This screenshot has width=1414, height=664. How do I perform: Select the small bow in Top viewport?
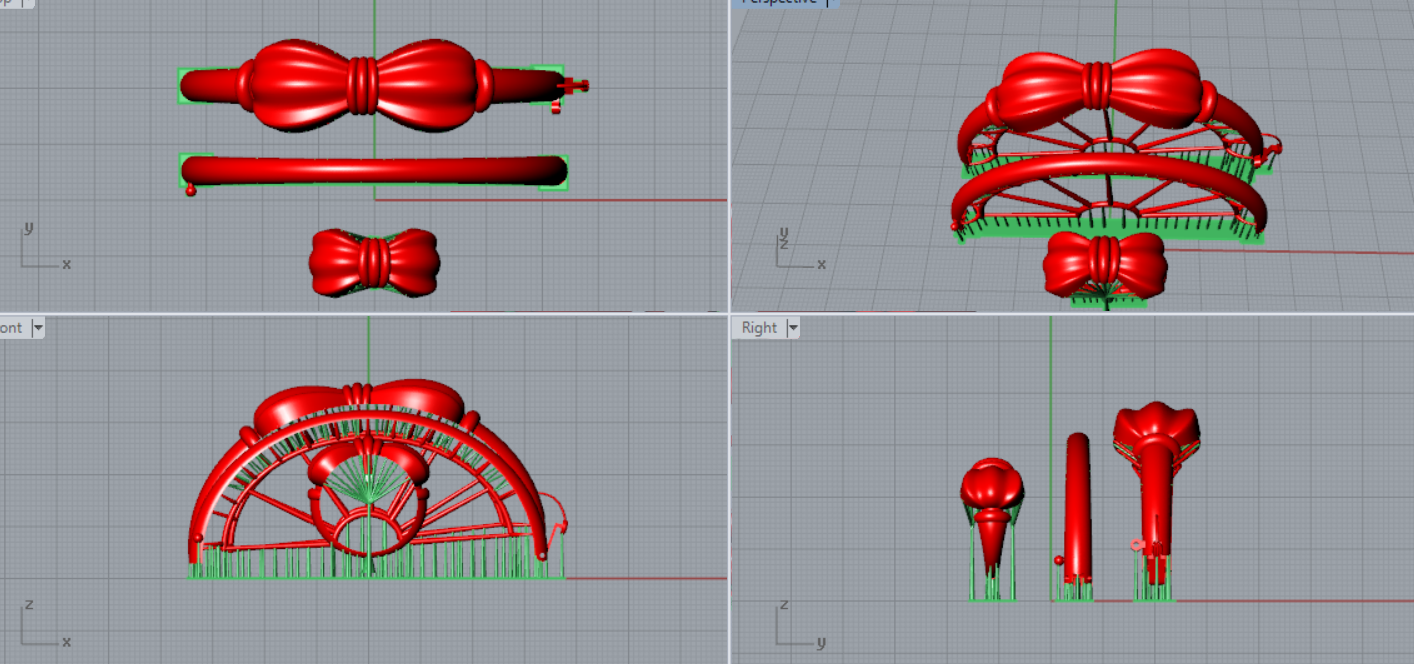(373, 262)
